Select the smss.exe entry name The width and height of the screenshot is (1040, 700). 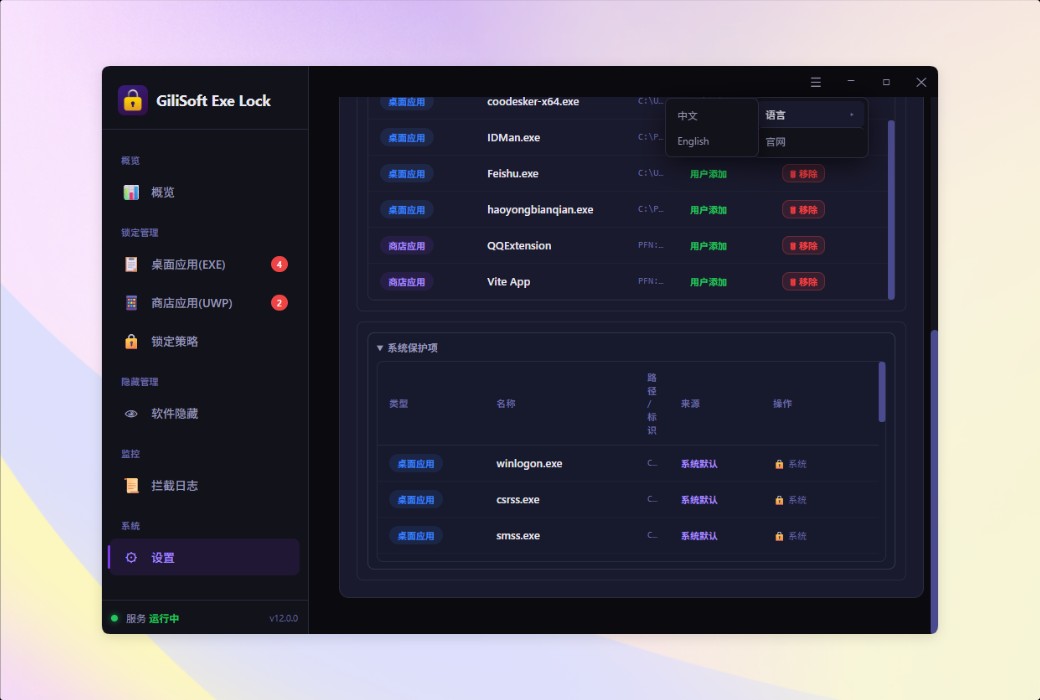[517, 535]
